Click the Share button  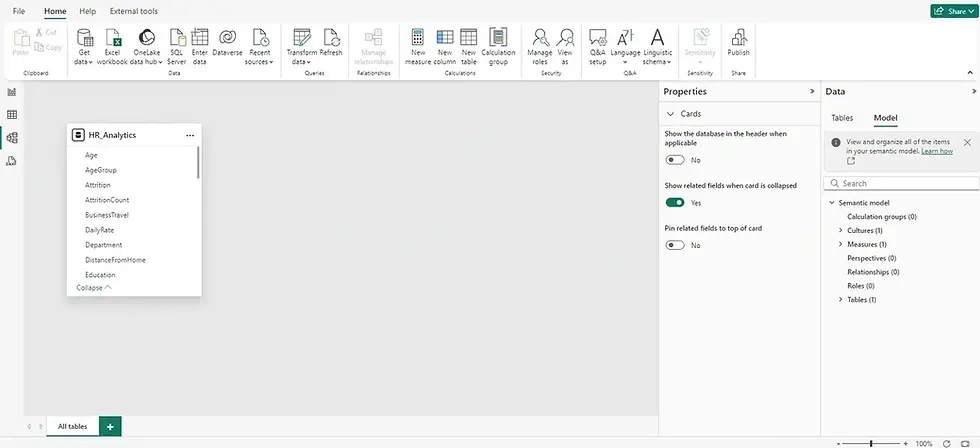click(952, 11)
